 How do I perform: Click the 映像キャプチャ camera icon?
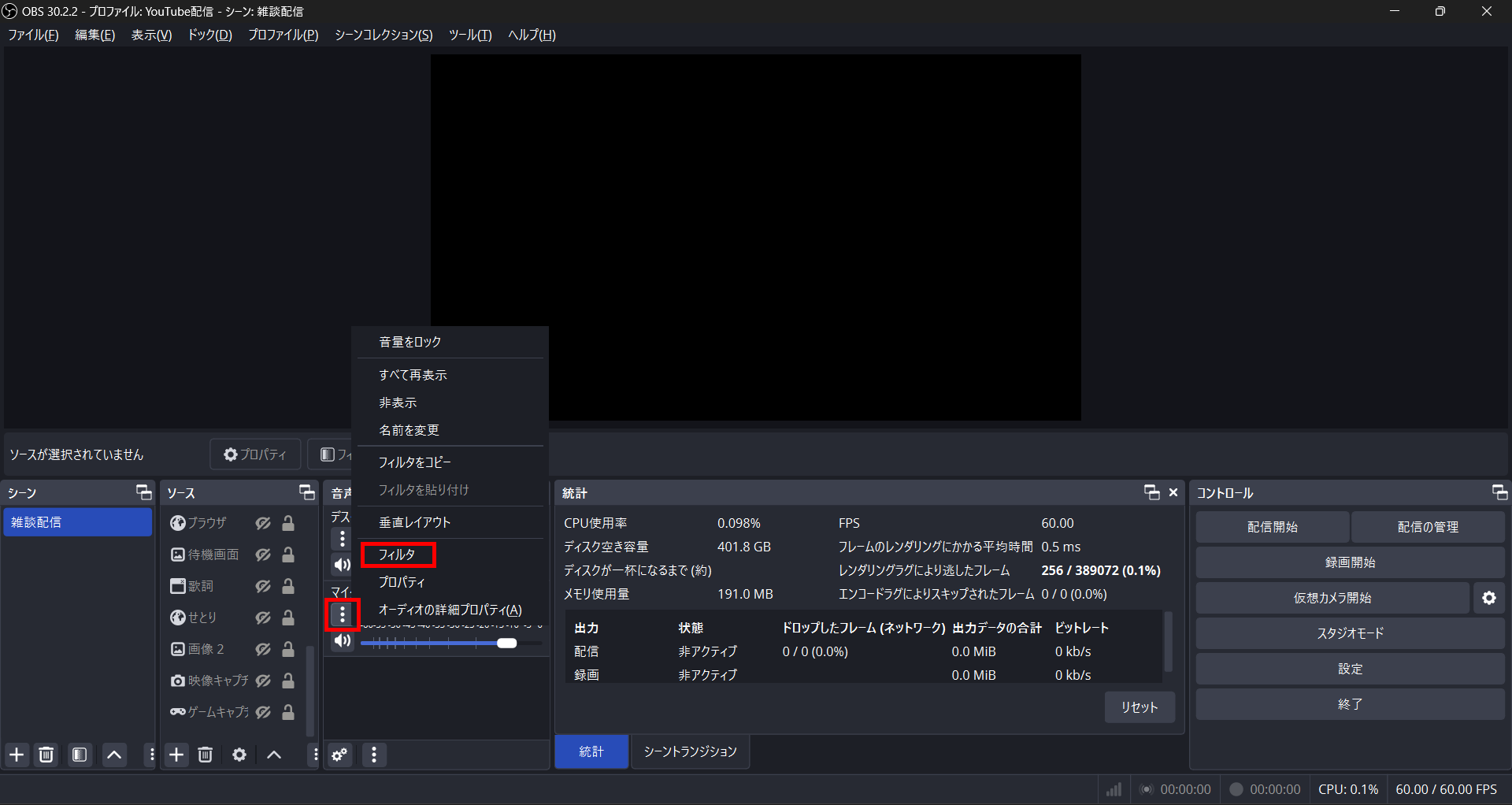point(178,681)
